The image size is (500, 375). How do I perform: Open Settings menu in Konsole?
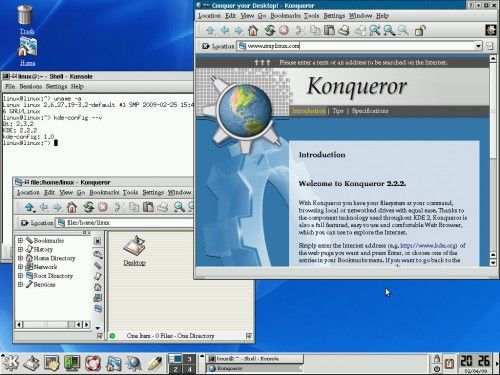click(x=56, y=86)
